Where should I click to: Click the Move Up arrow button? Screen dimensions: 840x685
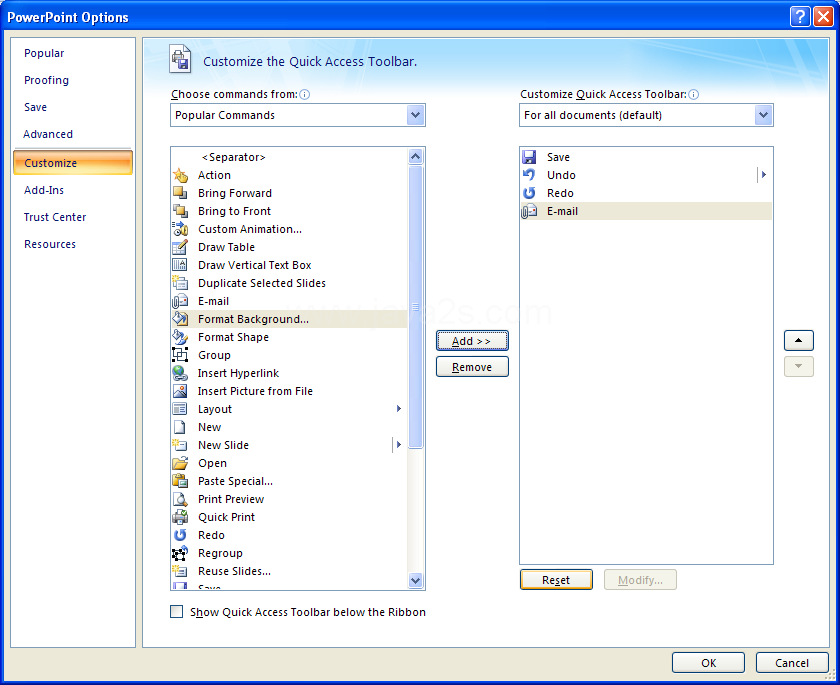[799, 341]
